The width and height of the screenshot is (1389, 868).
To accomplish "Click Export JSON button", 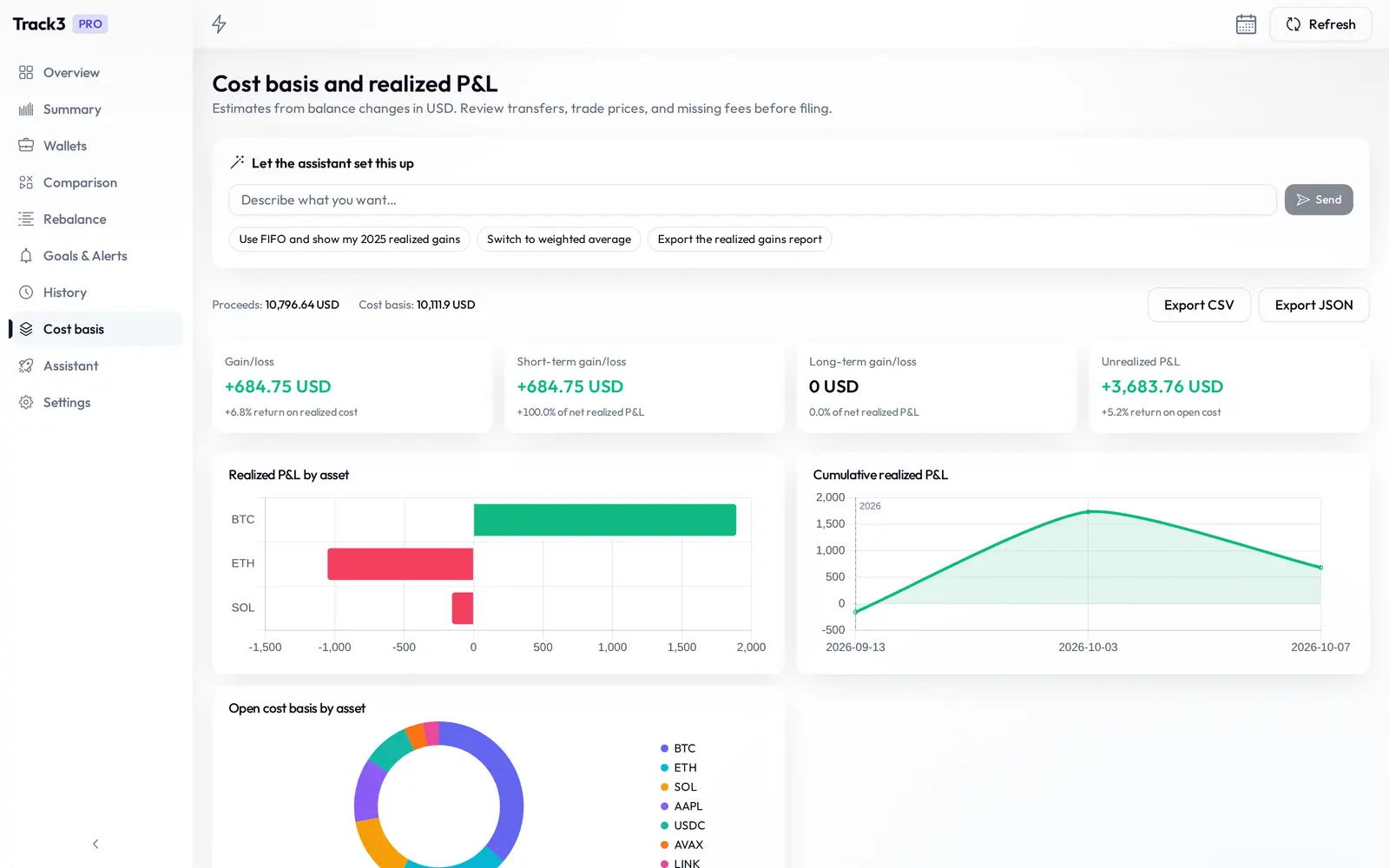I will pos(1313,305).
